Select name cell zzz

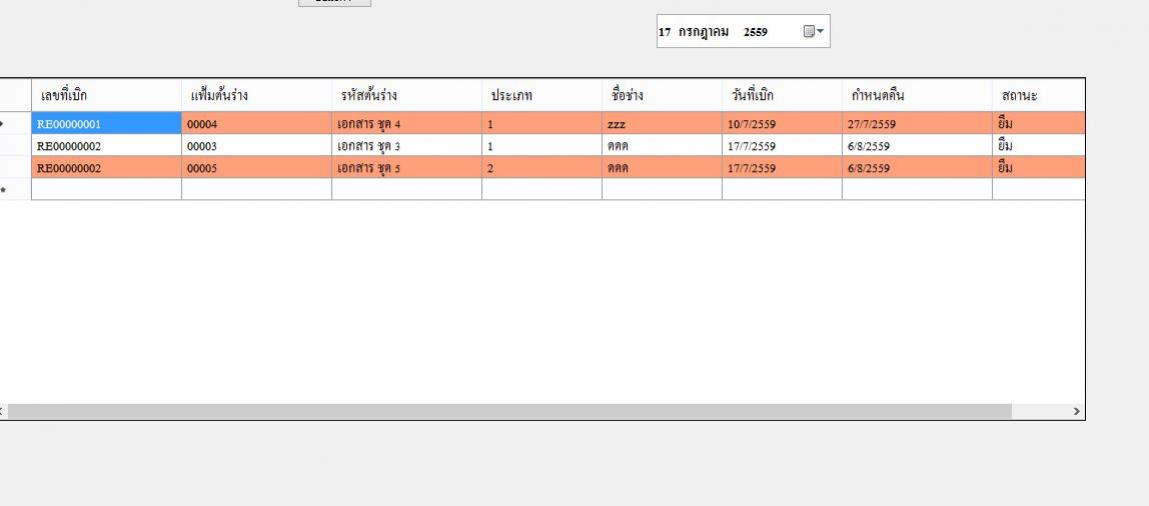point(662,123)
